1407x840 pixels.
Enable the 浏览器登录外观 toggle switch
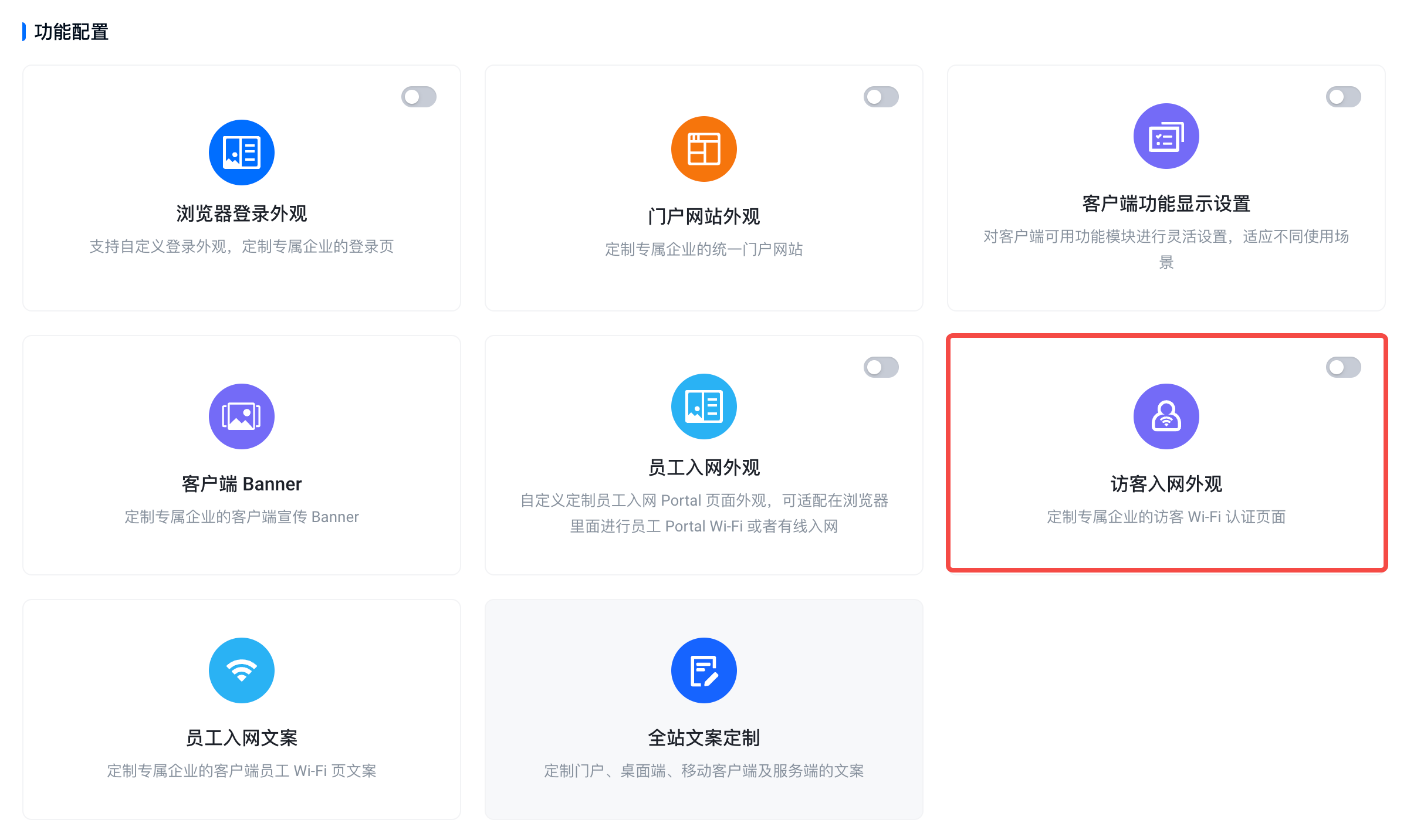pos(418,97)
